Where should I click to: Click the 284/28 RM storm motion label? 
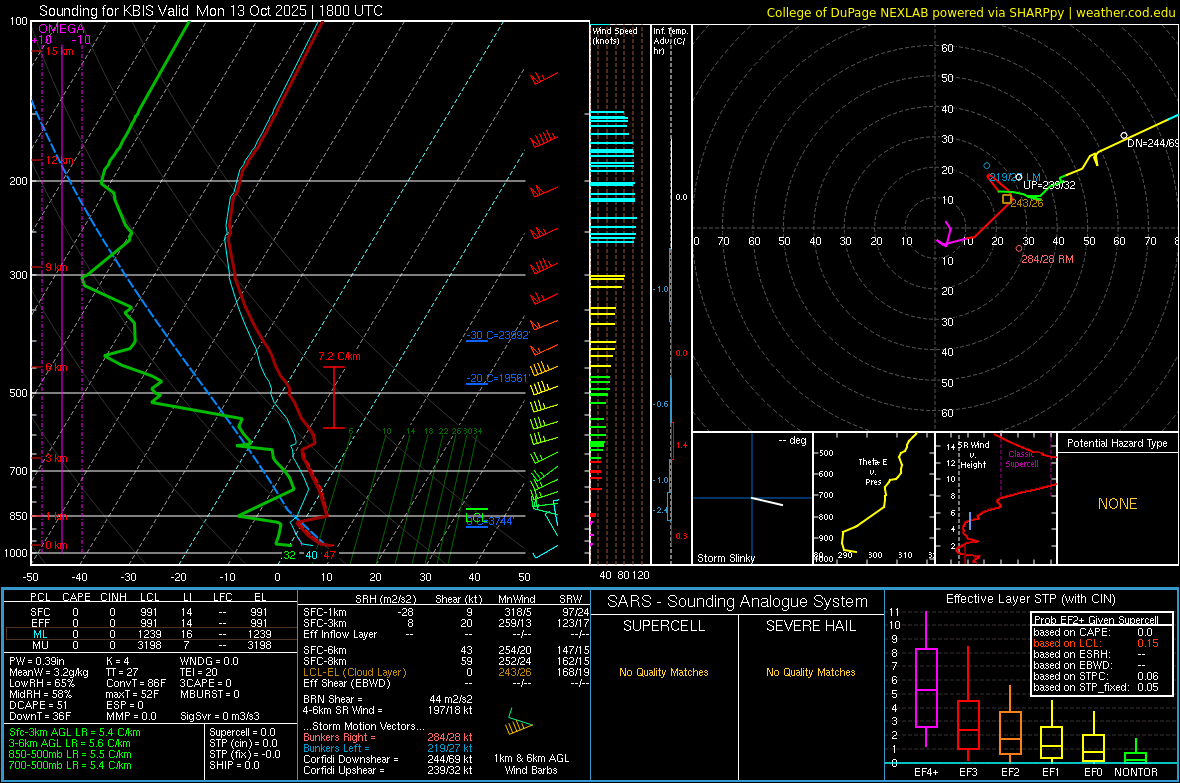(1047, 259)
